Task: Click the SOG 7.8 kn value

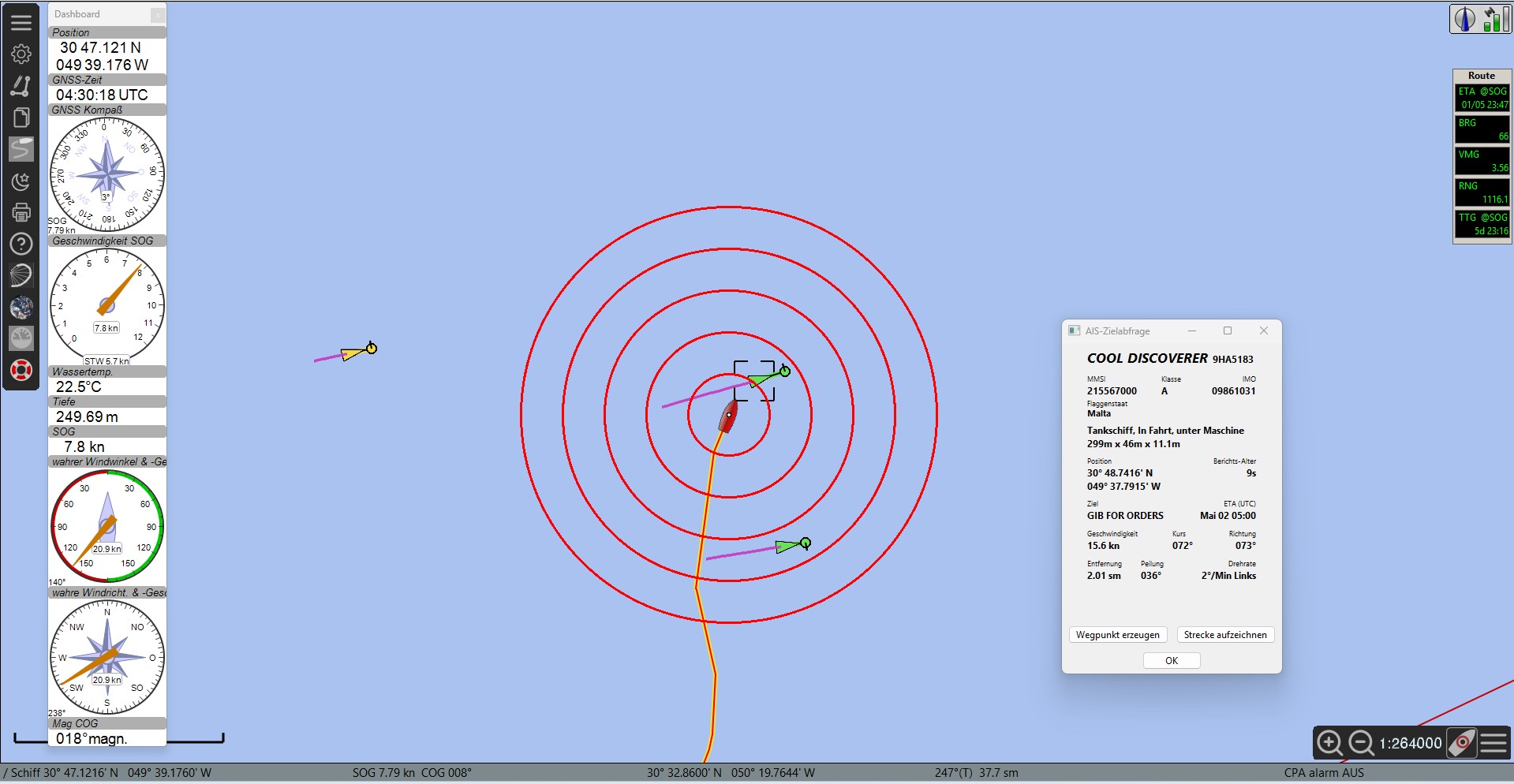Action: 84,446
